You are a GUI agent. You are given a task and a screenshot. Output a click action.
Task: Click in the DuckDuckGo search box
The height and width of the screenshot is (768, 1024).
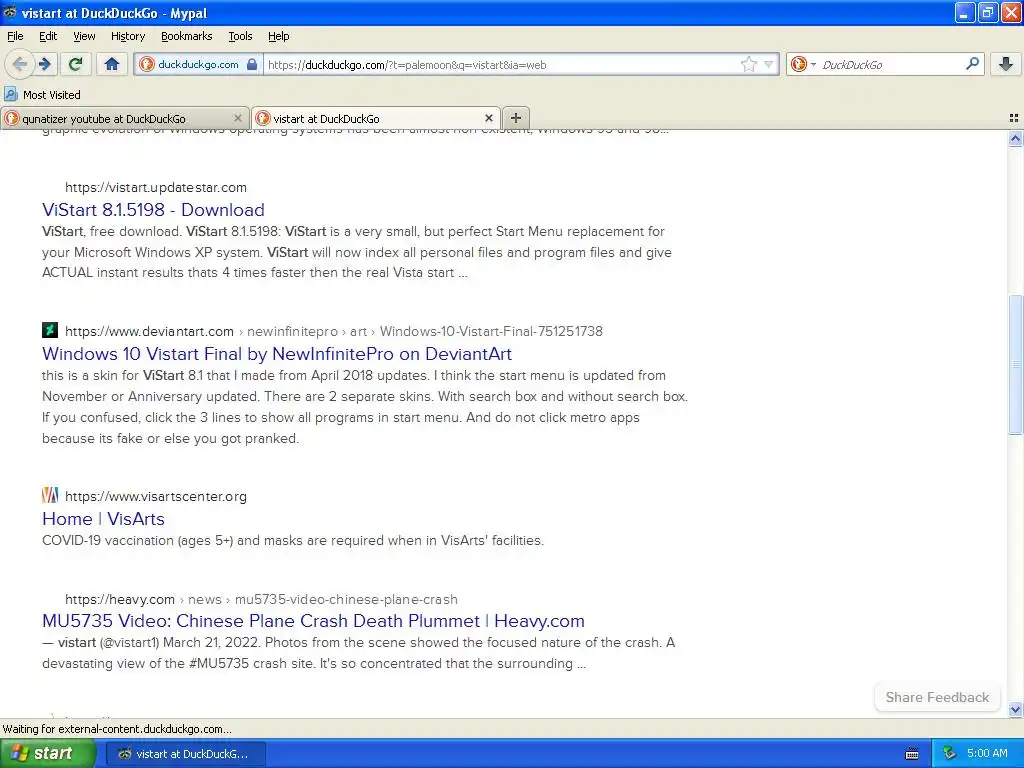point(891,65)
